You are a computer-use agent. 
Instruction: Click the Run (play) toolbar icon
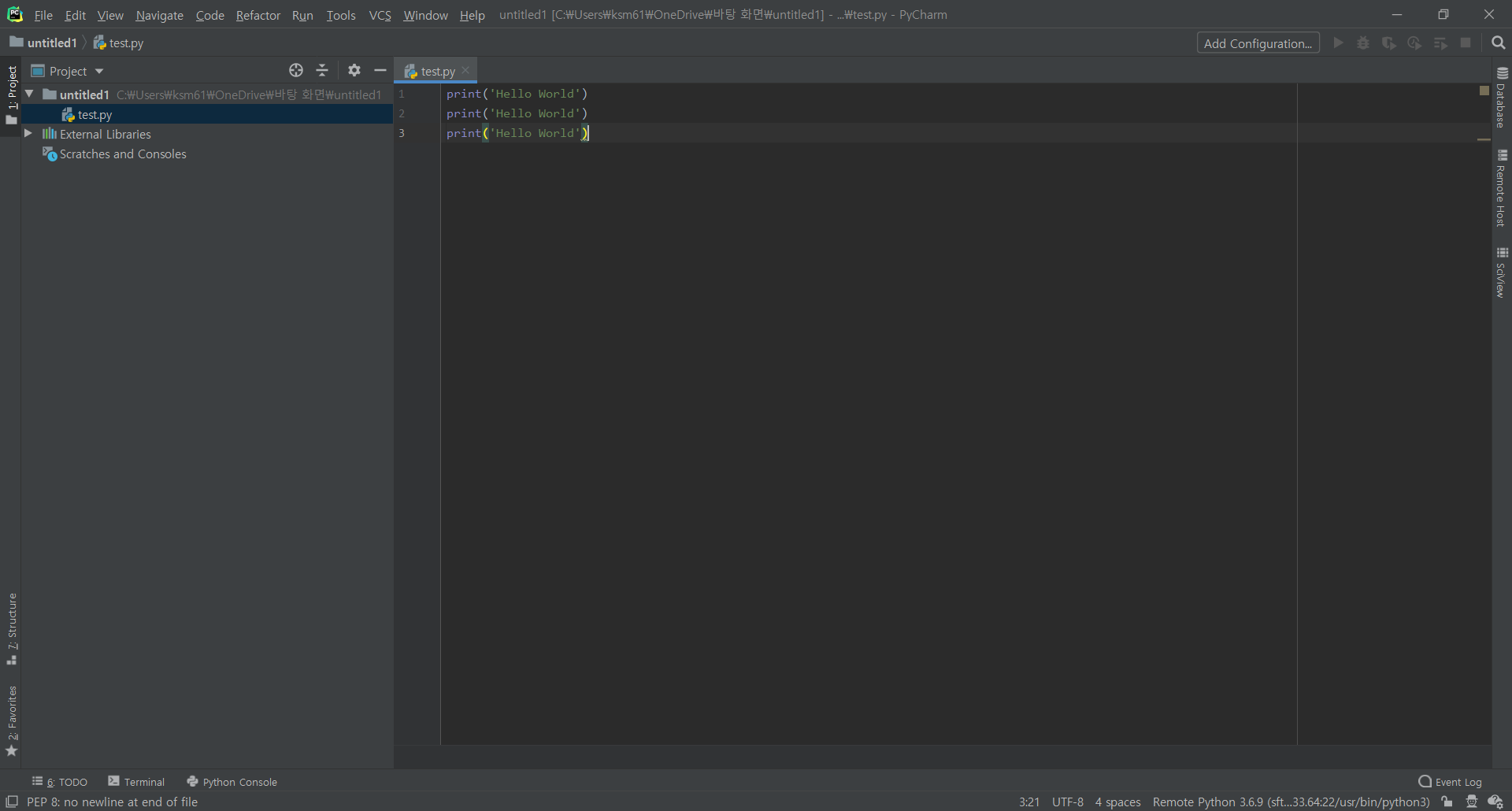1338,43
